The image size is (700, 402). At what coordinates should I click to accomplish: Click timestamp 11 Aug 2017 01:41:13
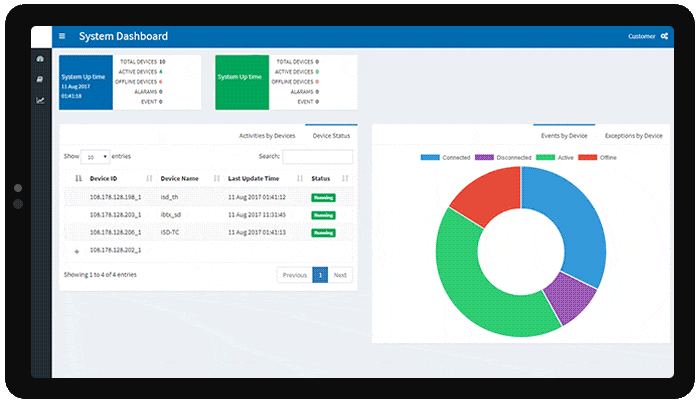tap(257, 232)
